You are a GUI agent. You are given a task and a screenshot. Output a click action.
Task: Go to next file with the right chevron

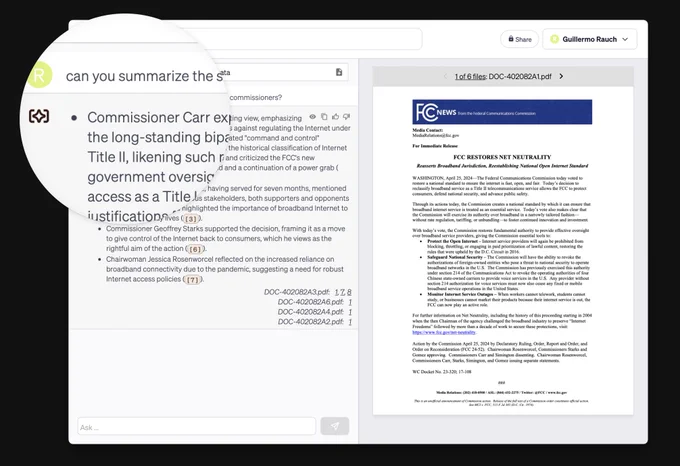[561, 76]
